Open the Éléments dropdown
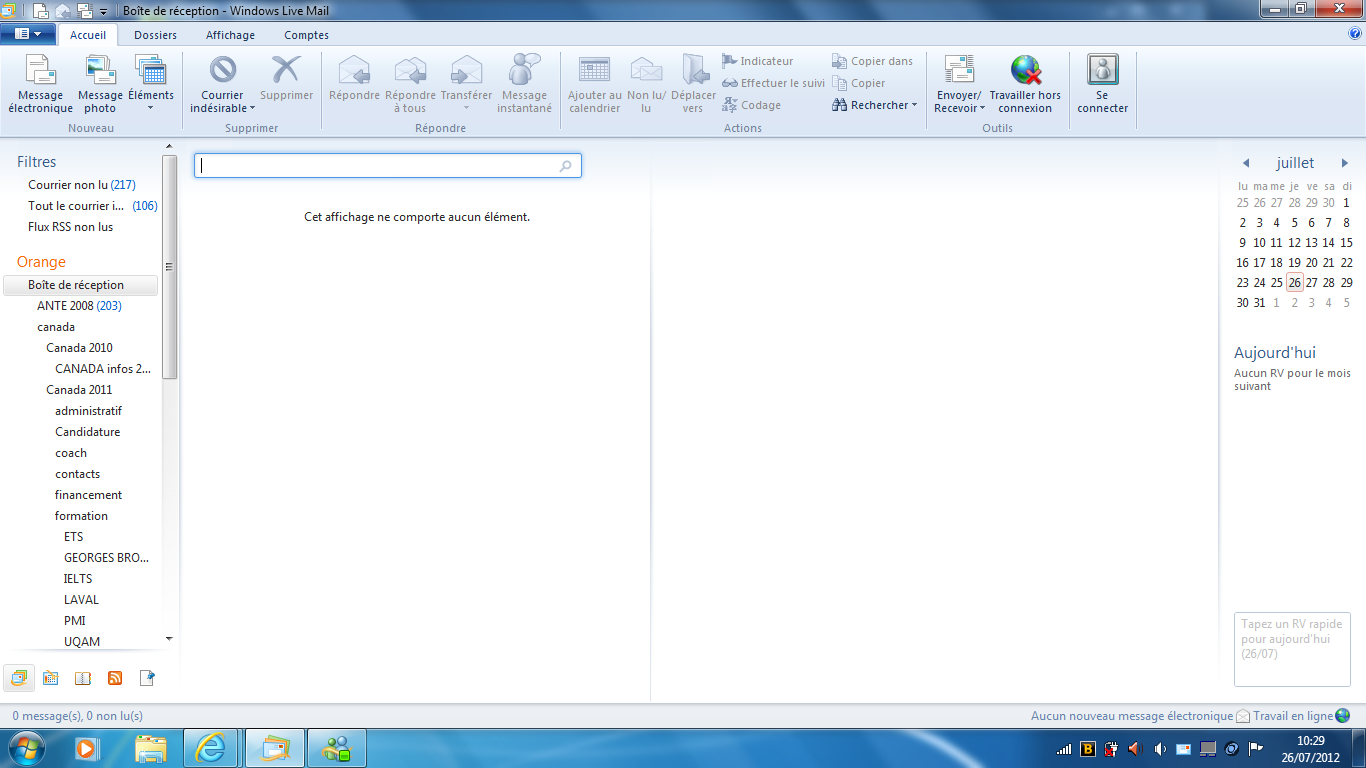 [x=151, y=83]
